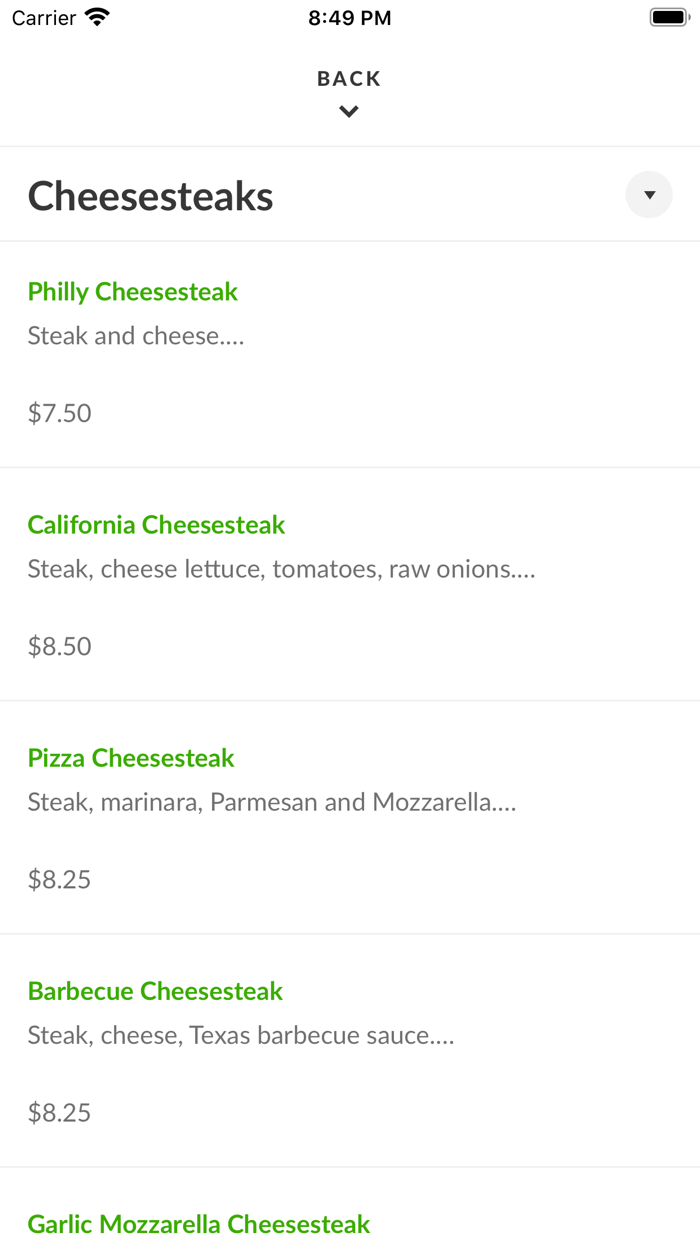Open the California Cheesesteak item
The height and width of the screenshot is (1244, 700).
pos(156,524)
